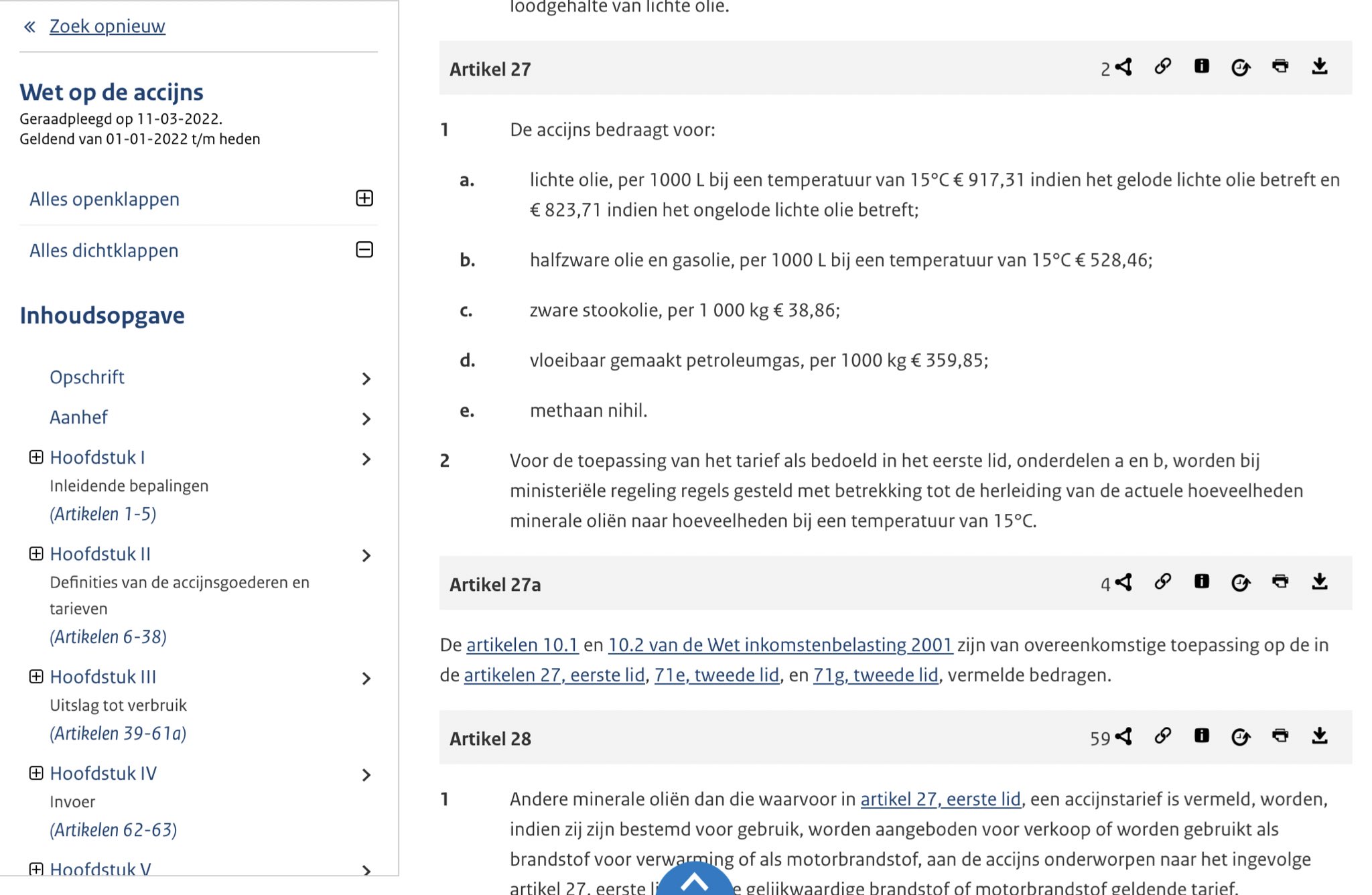Expand Hoofdstuk IV plus box
Image resolution: width=1372 pixels, height=895 pixels.
(x=36, y=773)
